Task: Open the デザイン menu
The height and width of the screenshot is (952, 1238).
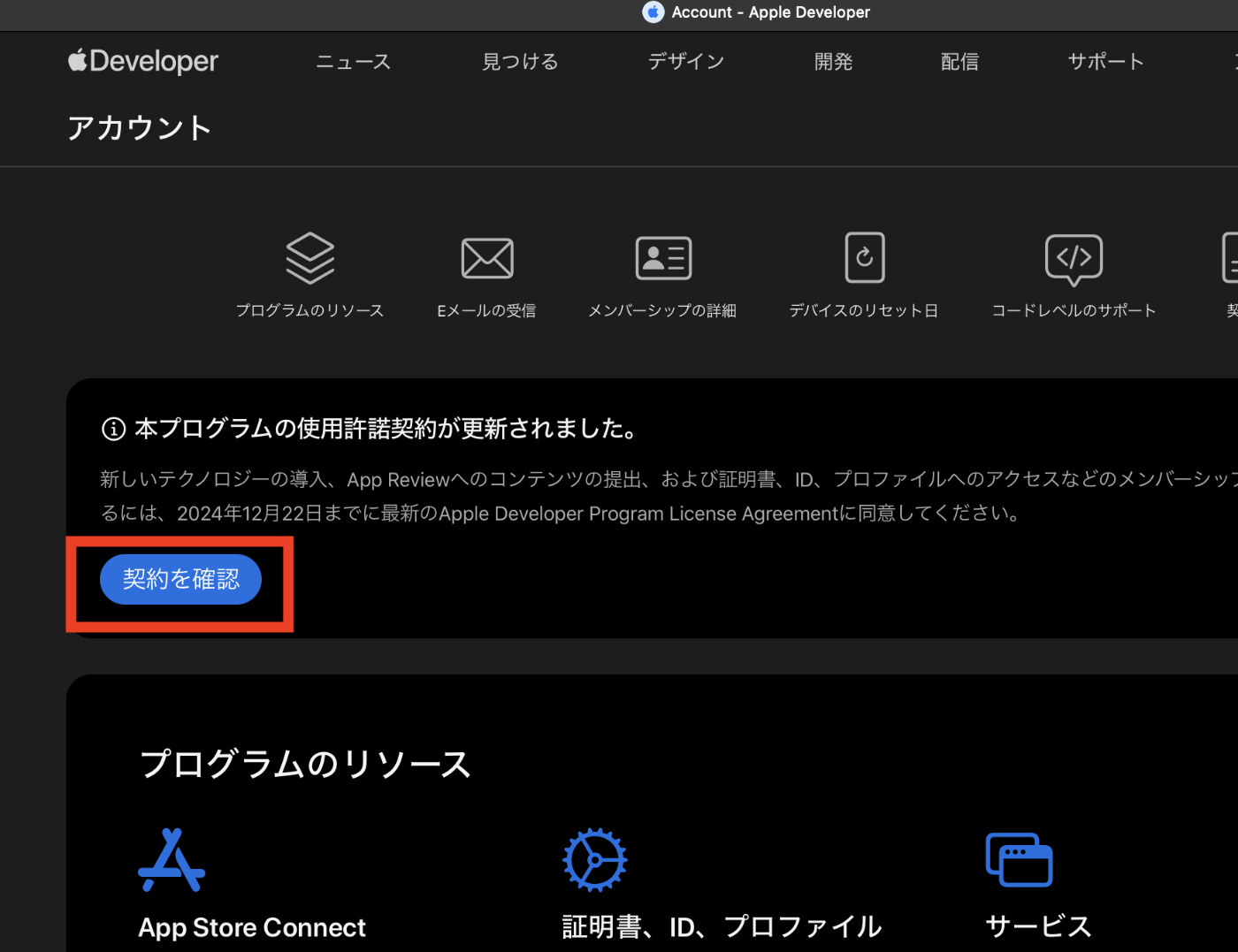Action: 686,62
